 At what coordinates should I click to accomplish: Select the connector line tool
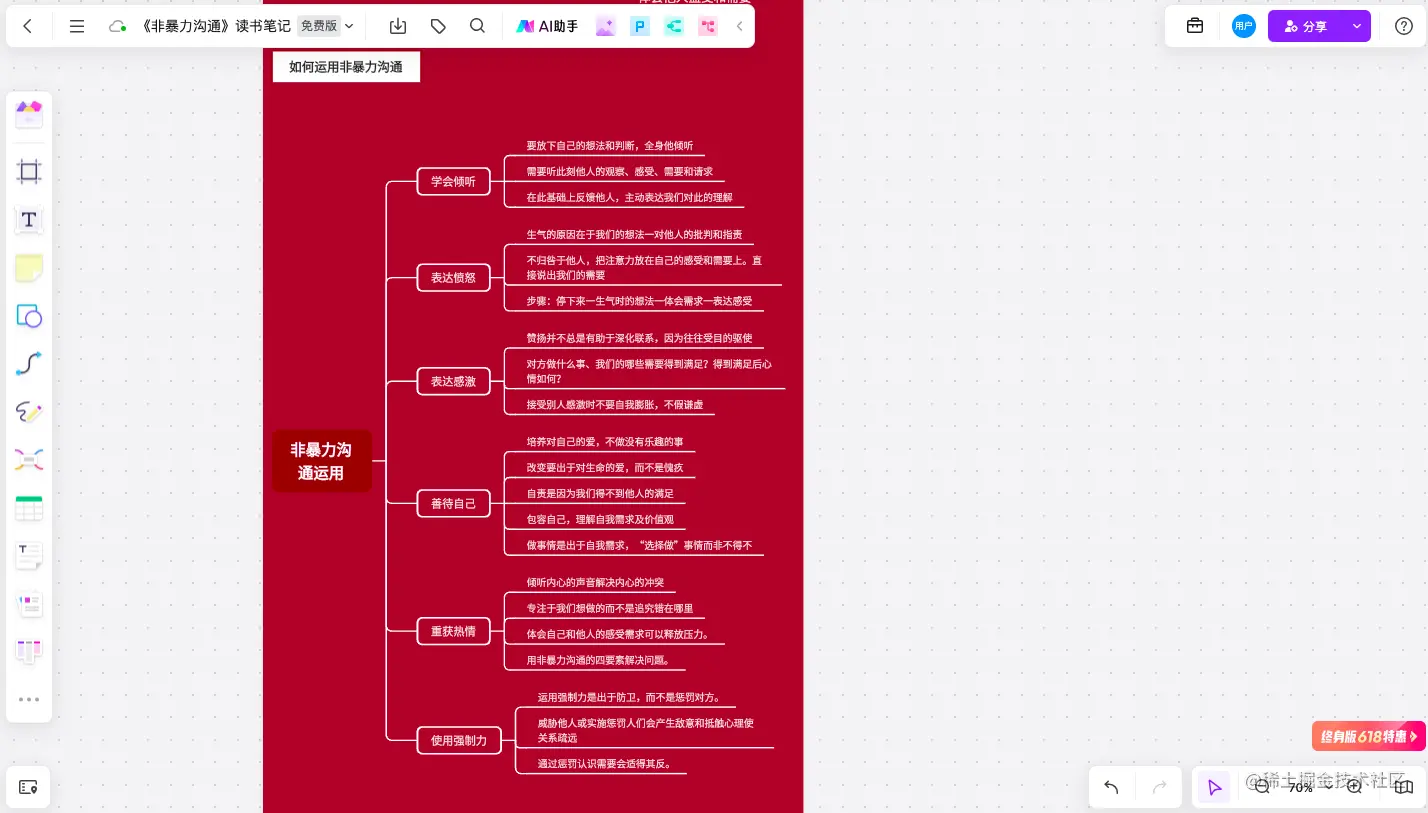pyautogui.click(x=29, y=364)
